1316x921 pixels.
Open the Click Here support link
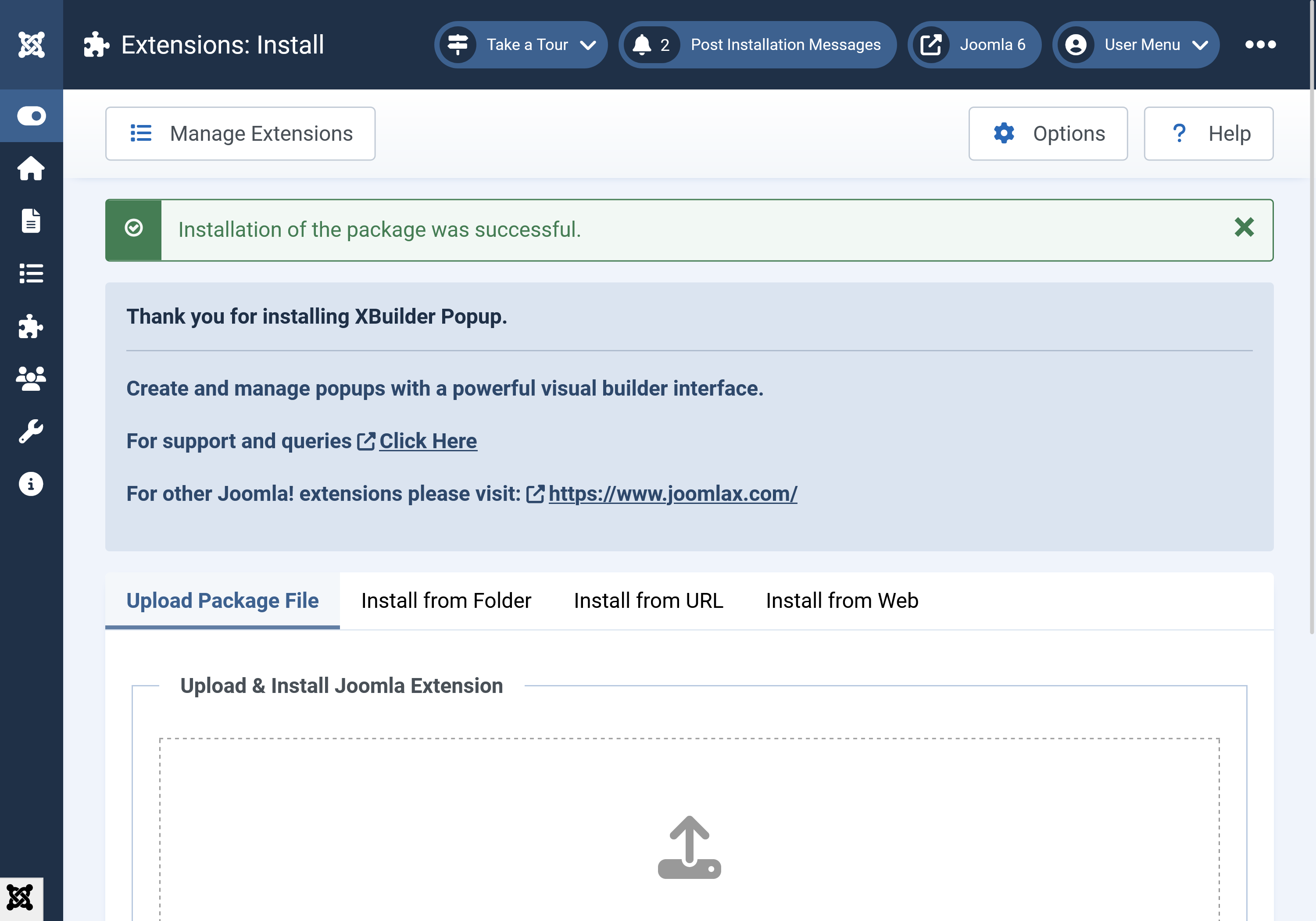click(x=428, y=441)
